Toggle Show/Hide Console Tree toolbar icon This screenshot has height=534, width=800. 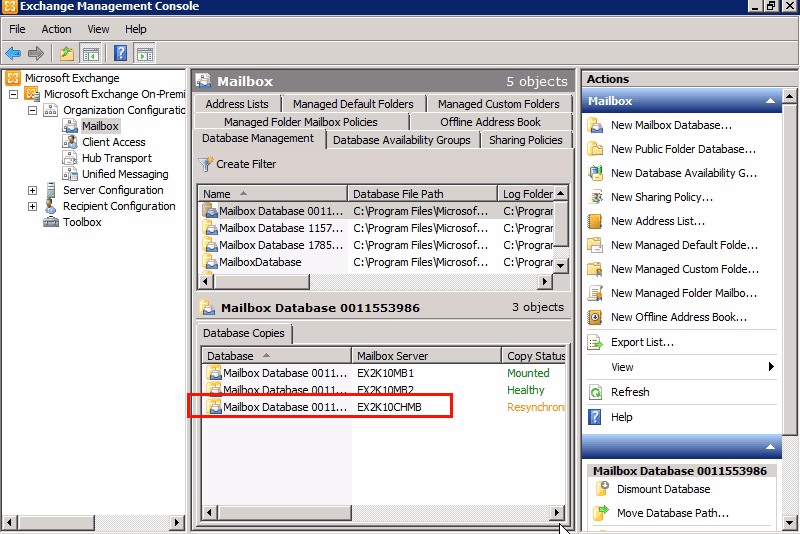coord(91,53)
